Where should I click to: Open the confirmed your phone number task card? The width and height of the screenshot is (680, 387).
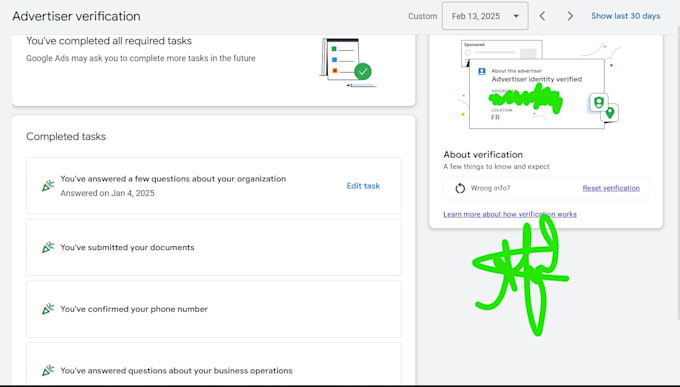pos(213,309)
